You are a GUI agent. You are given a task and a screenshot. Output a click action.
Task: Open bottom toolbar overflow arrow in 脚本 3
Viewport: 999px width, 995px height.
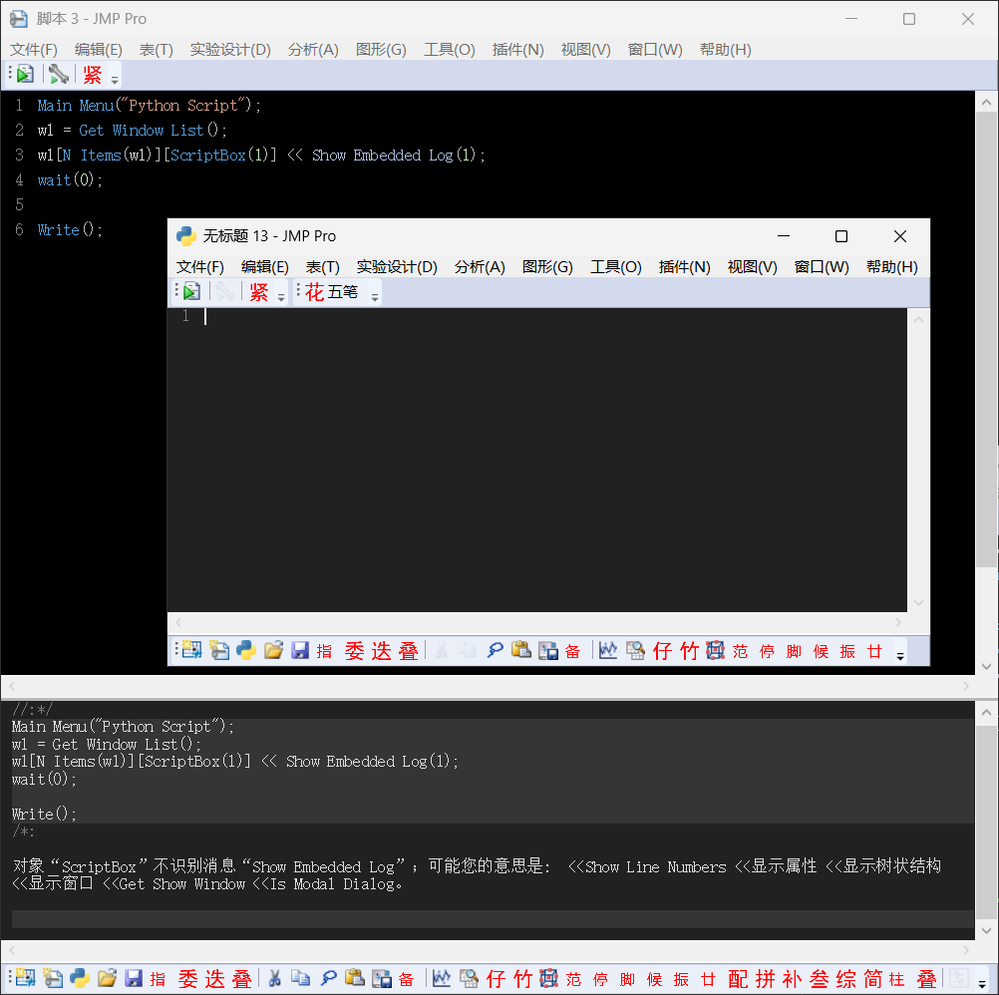[x=983, y=983]
